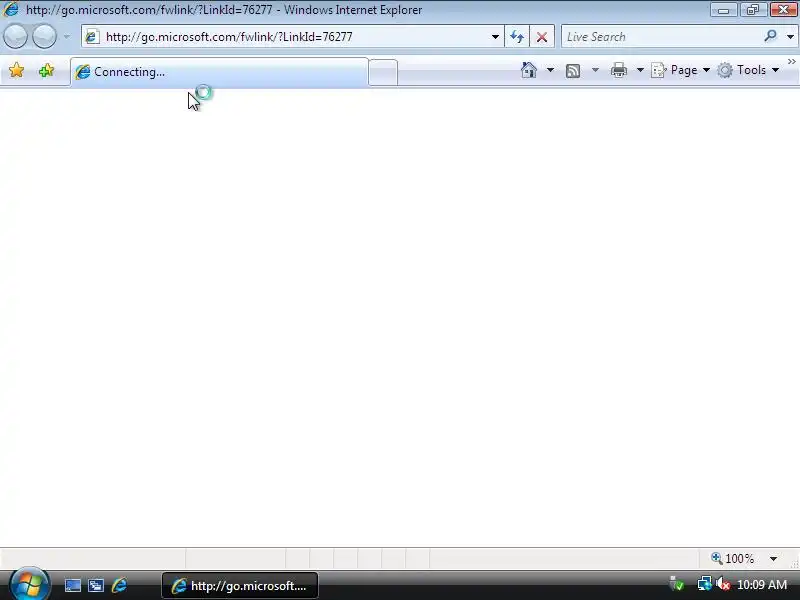This screenshot has height=600, width=800.
Task: Open Favorites Center star icon
Action: [x=16, y=70]
